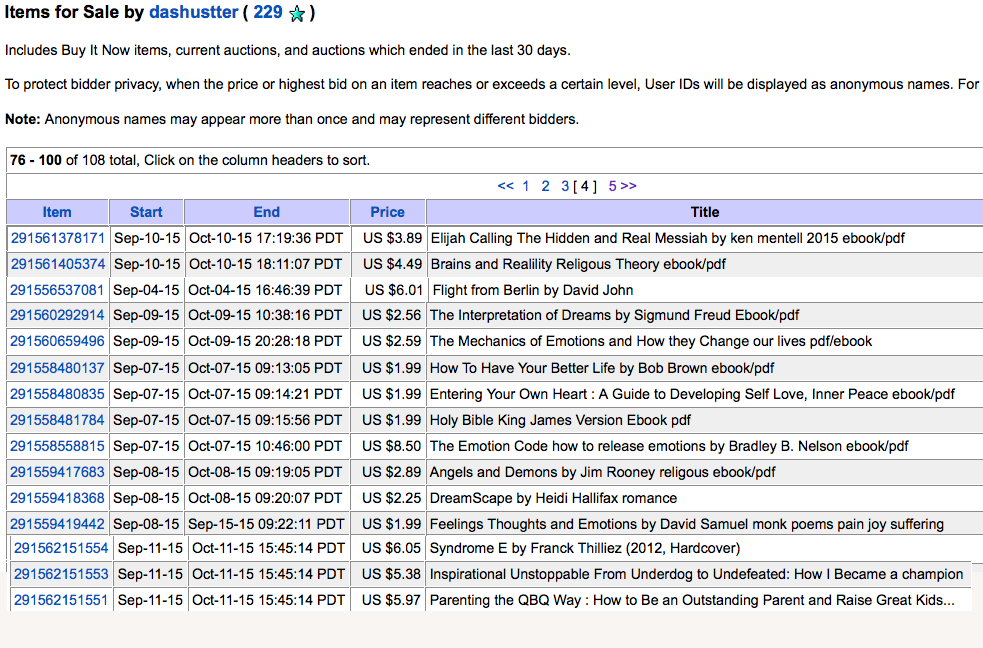Select title The Emotion Code by Bradley B. Nelson
Viewport: 983px width, 648px height.
(669, 446)
